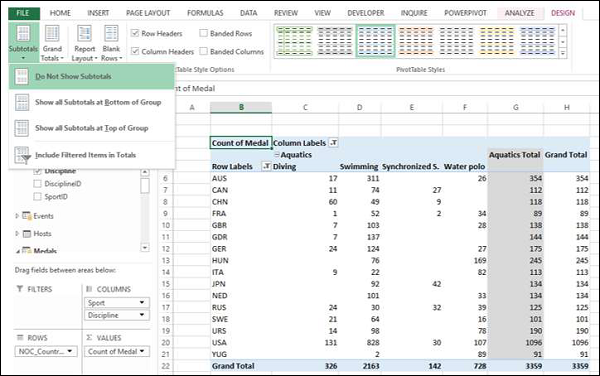Collapse the Aquatics group
The width and height of the screenshot is (600, 376).
tap(277, 155)
